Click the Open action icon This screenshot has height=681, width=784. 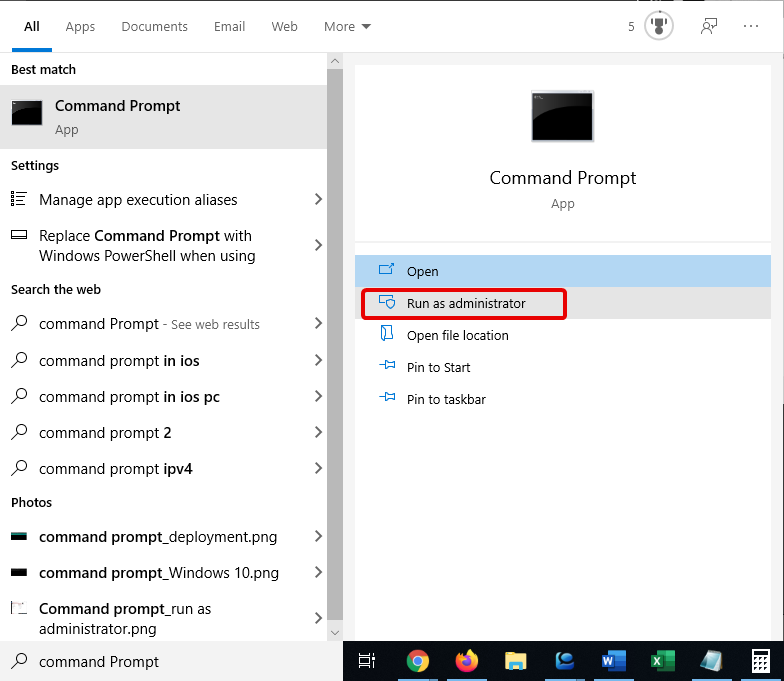click(386, 270)
